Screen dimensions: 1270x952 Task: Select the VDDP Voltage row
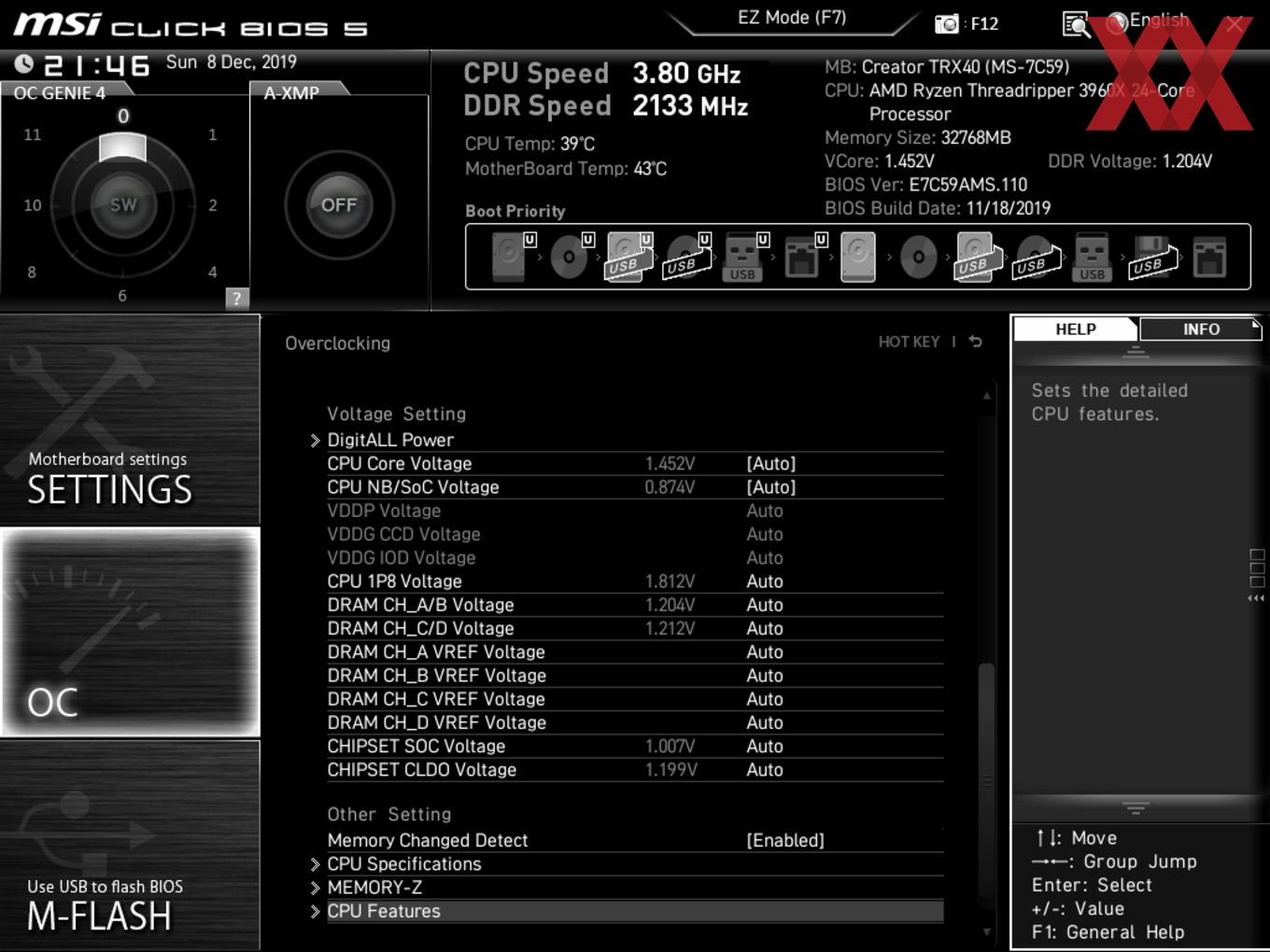(x=635, y=511)
